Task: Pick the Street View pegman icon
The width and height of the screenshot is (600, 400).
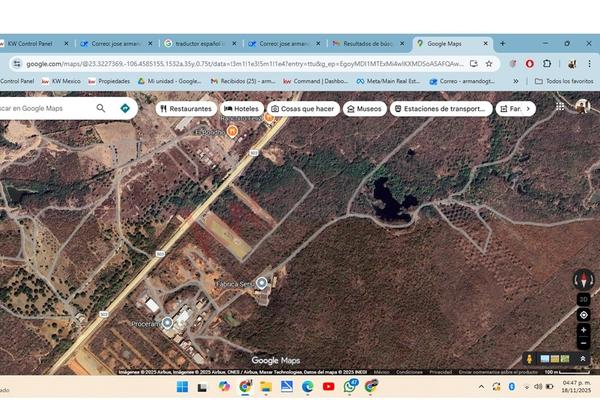Action: pos(530,358)
